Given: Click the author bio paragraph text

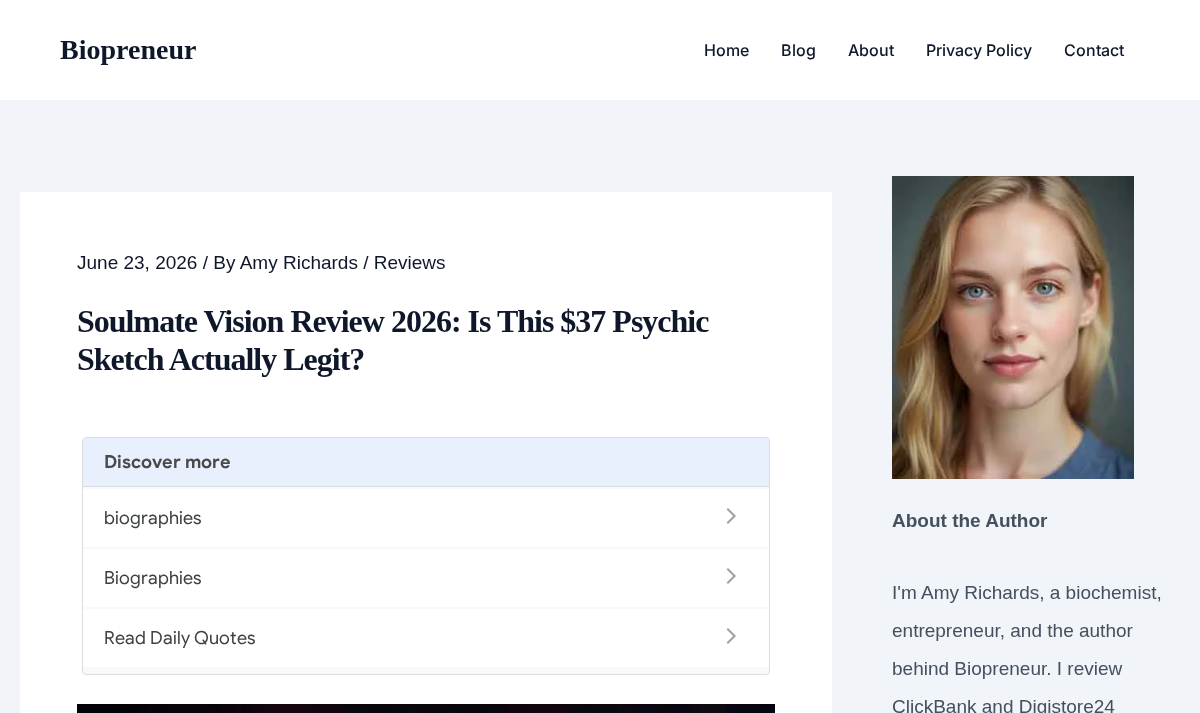Looking at the screenshot, I should click(x=1027, y=648).
